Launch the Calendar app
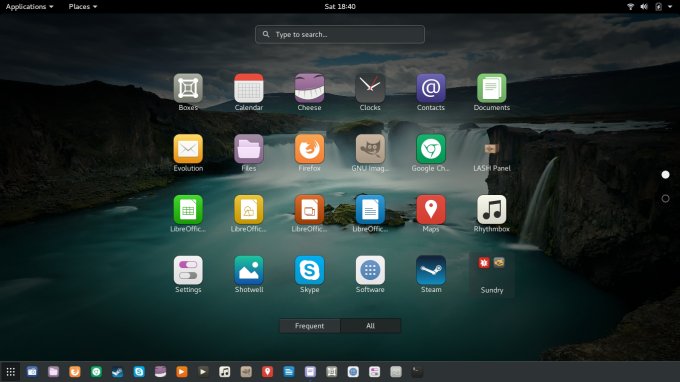This screenshot has height=382, width=680. pos(249,88)
